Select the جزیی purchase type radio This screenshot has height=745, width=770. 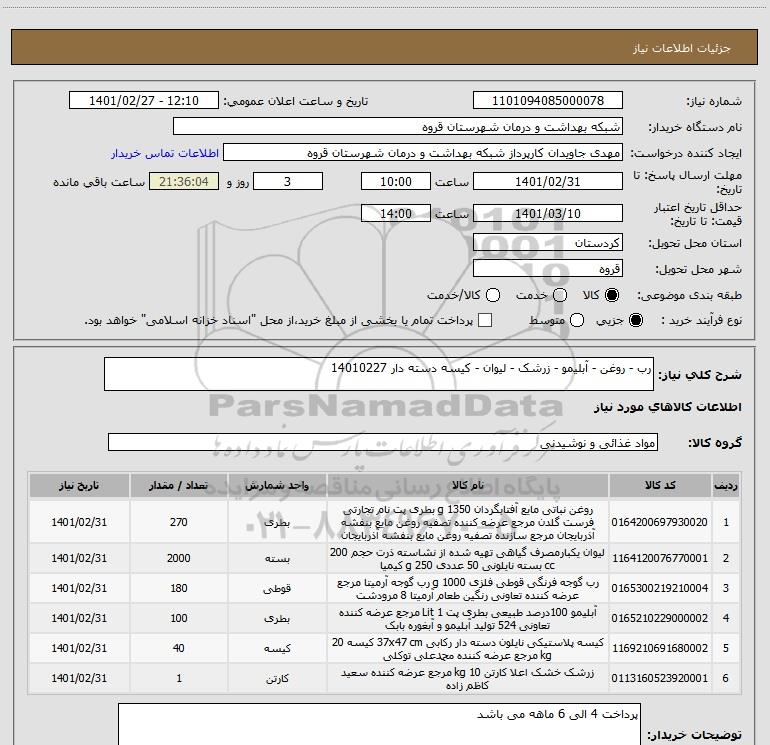click(635, 320)
